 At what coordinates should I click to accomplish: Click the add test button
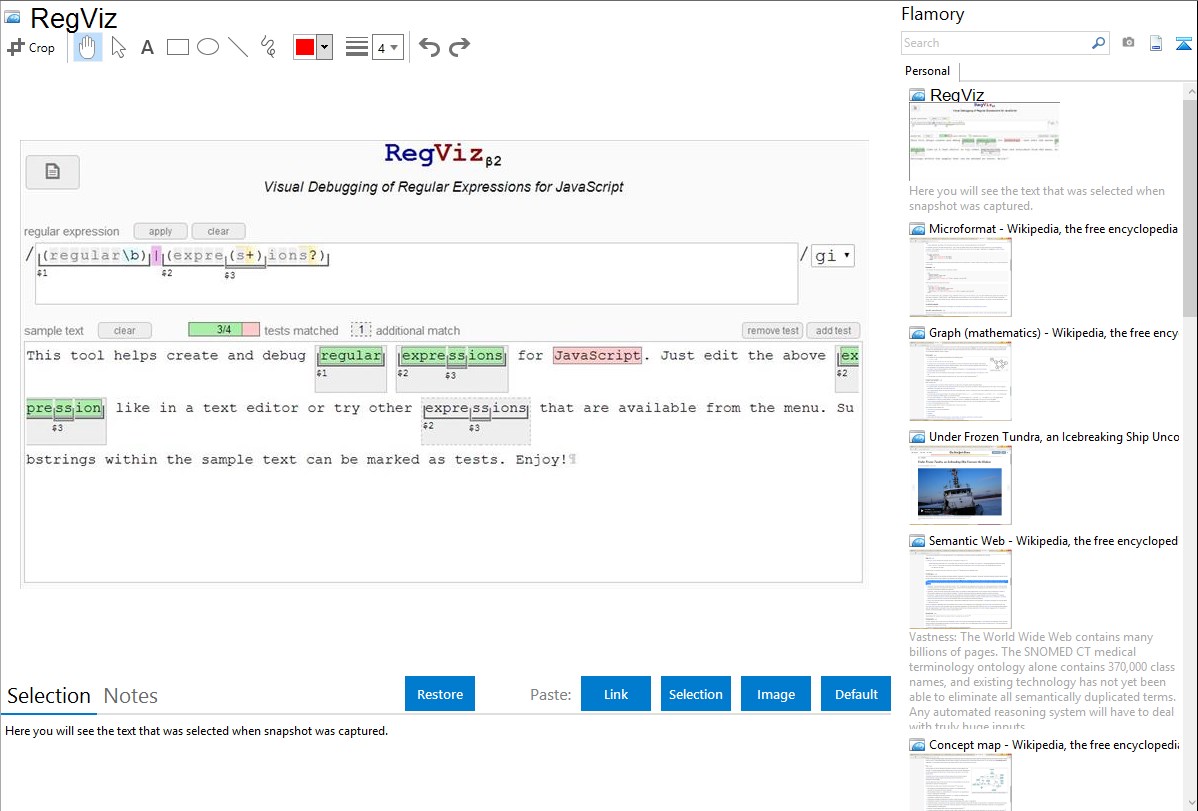click(833, 330)
